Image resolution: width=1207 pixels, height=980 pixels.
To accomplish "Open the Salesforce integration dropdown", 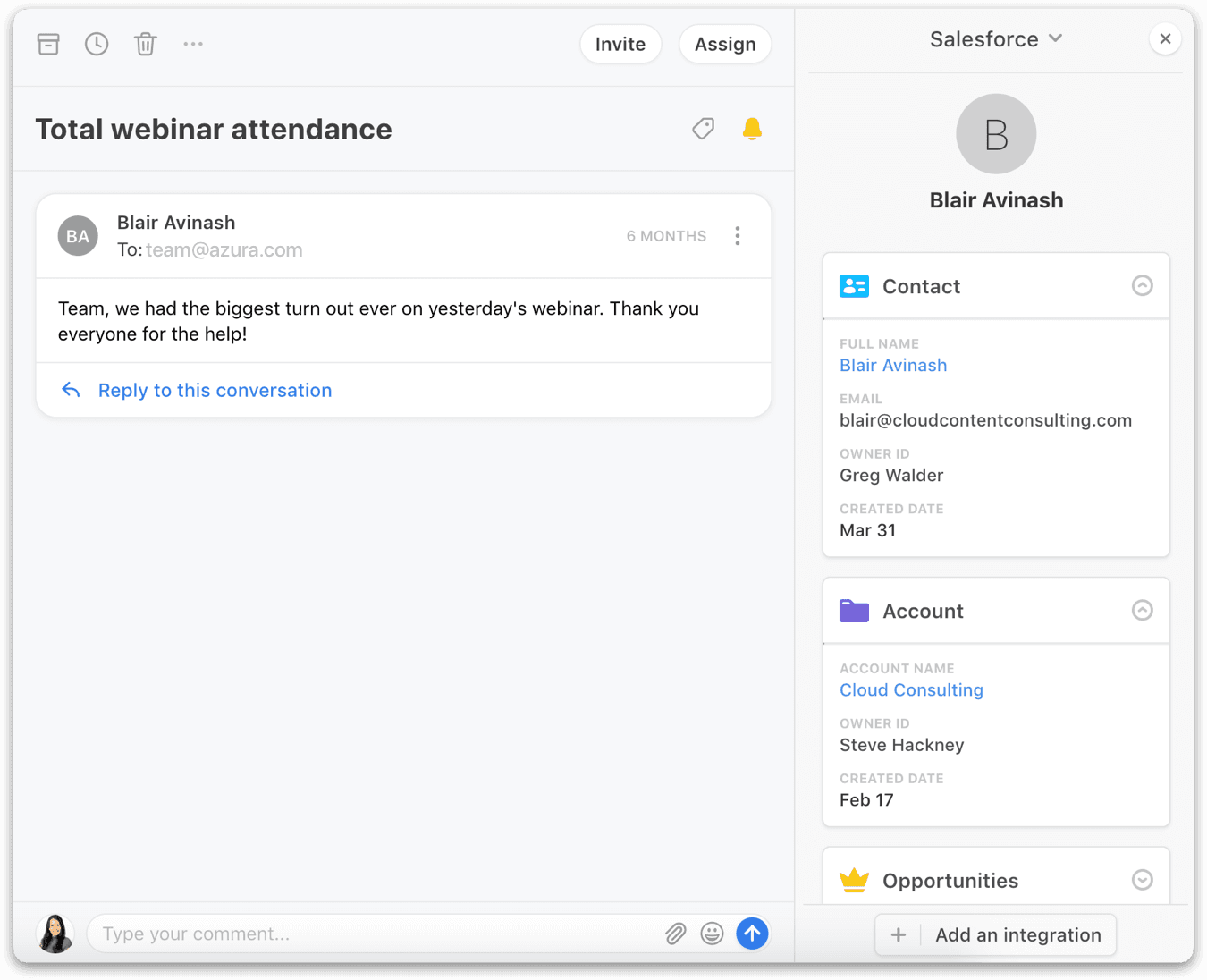I will [995, 39].
